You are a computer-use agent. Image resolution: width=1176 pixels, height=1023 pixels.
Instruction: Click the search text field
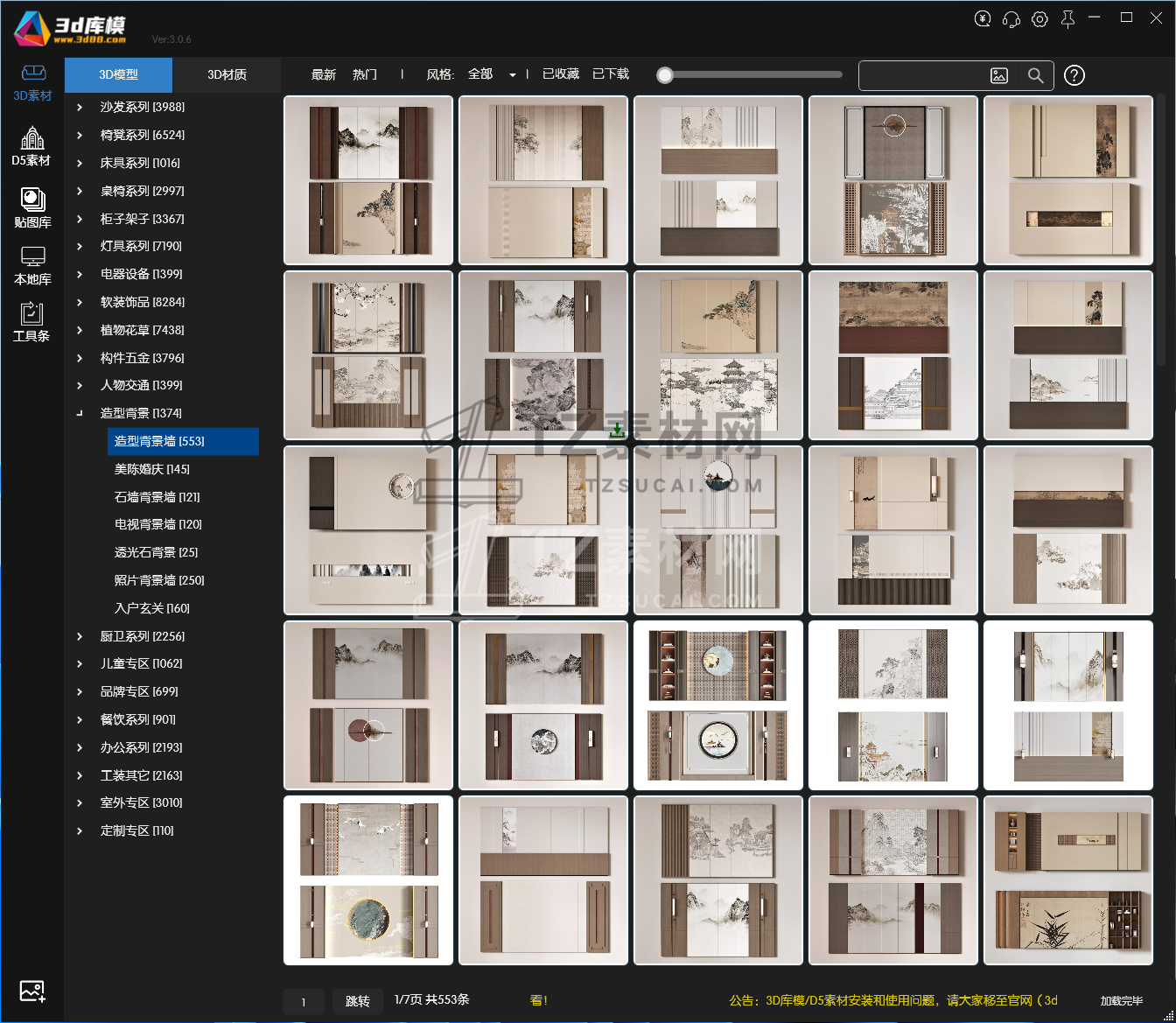(922, 76)
